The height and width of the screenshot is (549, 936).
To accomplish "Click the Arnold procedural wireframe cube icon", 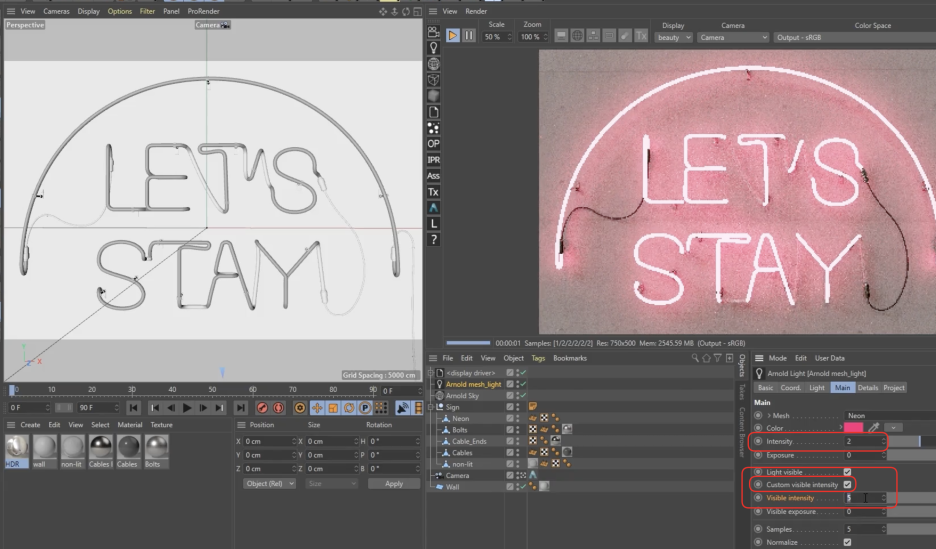I will point(433,80).
